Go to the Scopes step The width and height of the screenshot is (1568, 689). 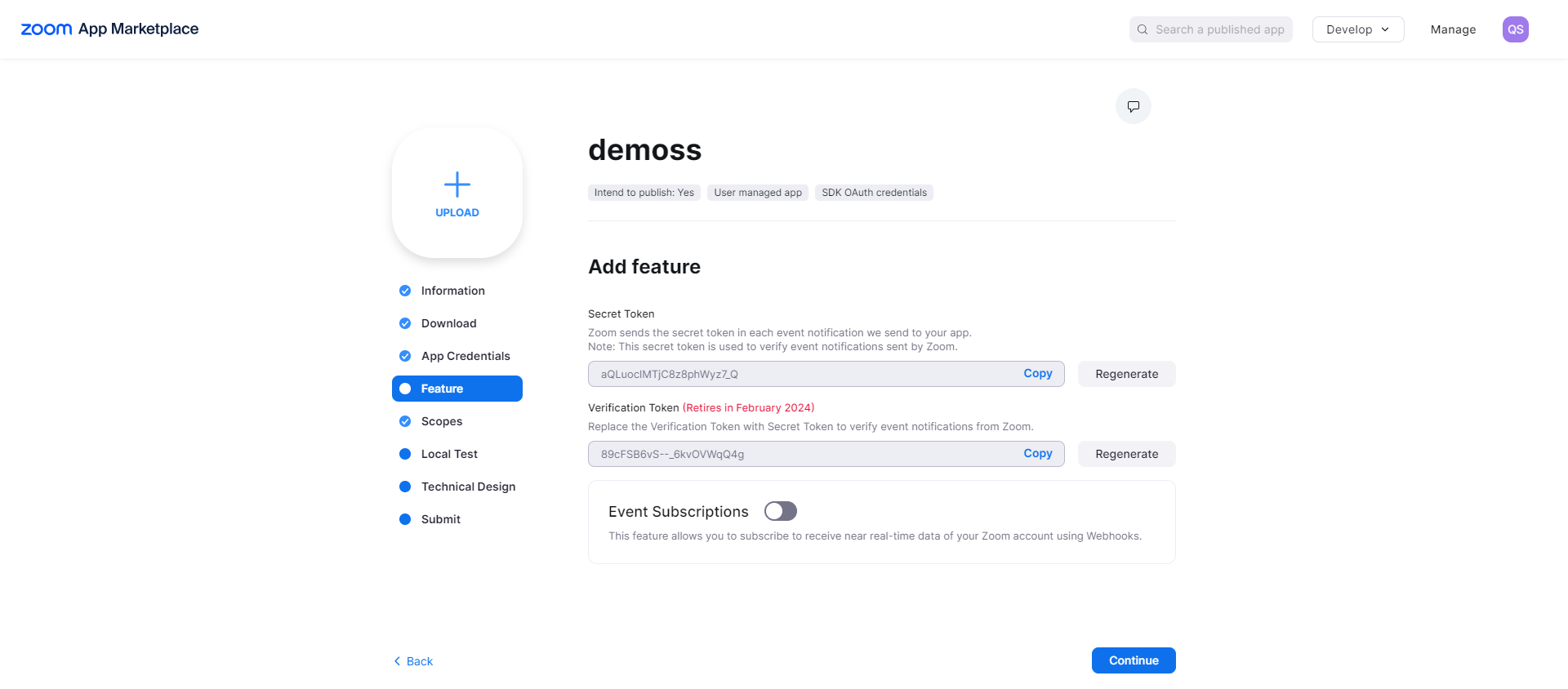[x=442, y=421]
